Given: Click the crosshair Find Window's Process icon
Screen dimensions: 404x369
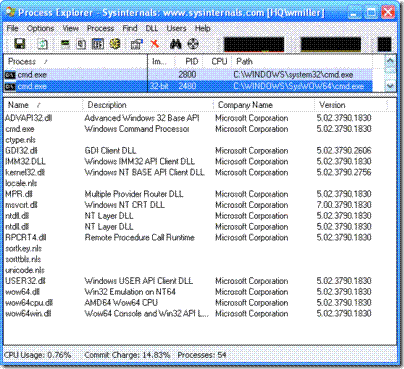Looking at the screenshot, I should (193, 44).
